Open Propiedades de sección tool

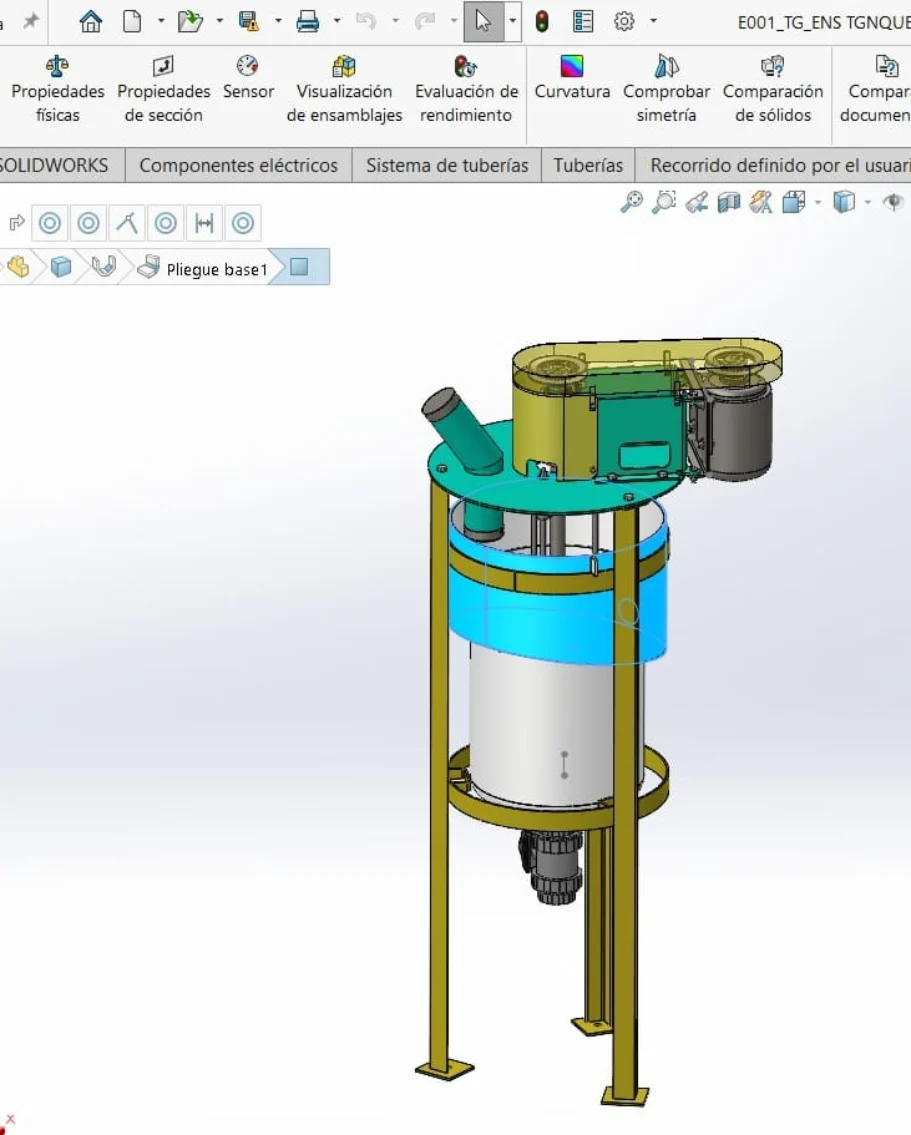coord(164,90)
